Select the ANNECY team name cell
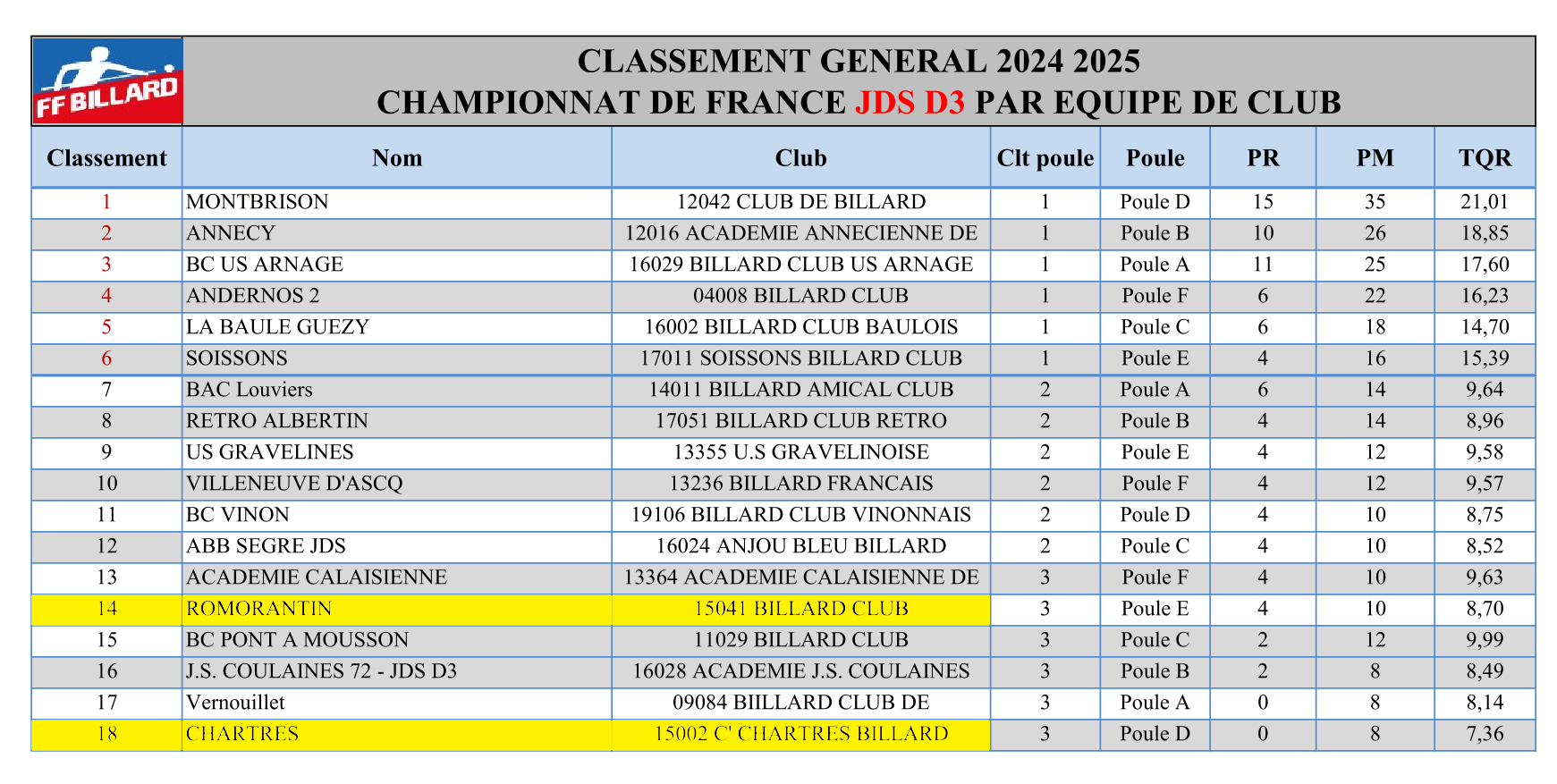This screenshot has height=784, width=1557. (397, 233)
